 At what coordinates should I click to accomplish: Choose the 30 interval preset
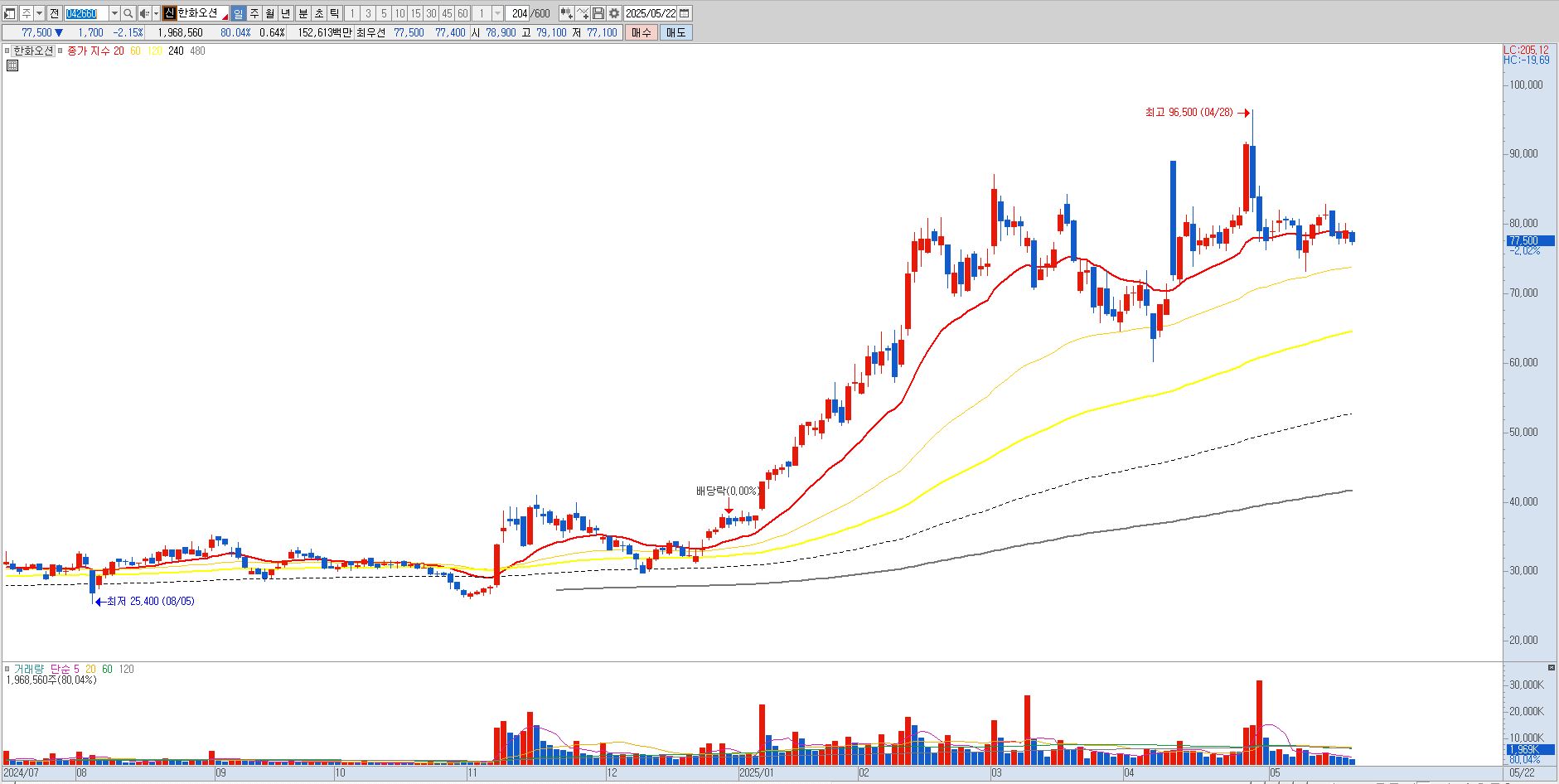431,13
